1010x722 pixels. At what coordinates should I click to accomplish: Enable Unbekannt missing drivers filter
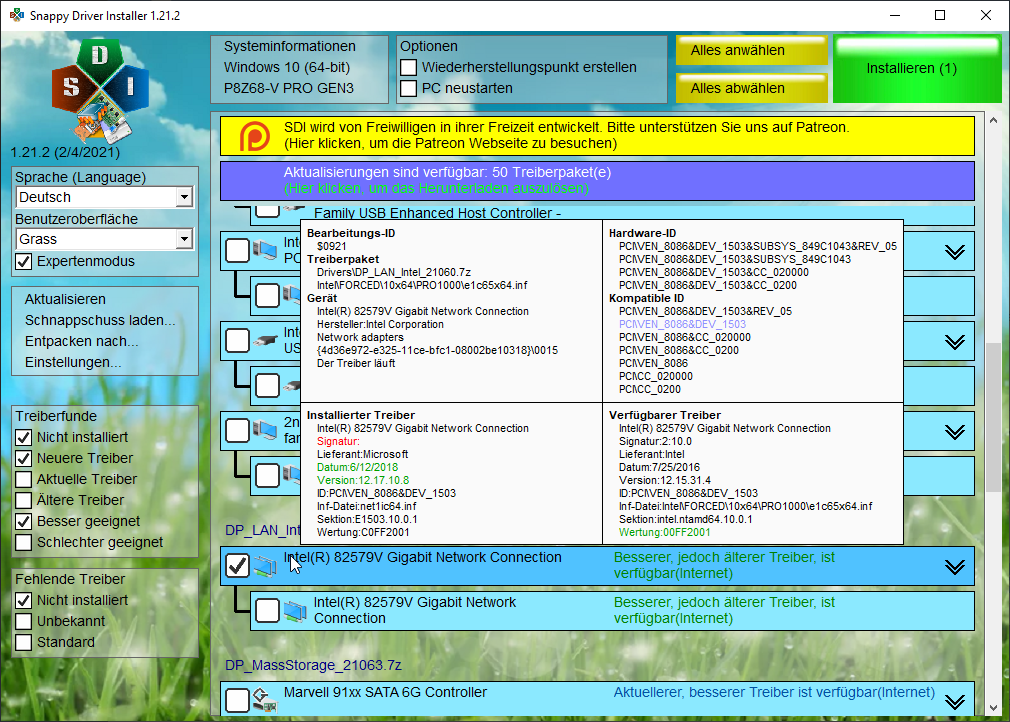24,622
